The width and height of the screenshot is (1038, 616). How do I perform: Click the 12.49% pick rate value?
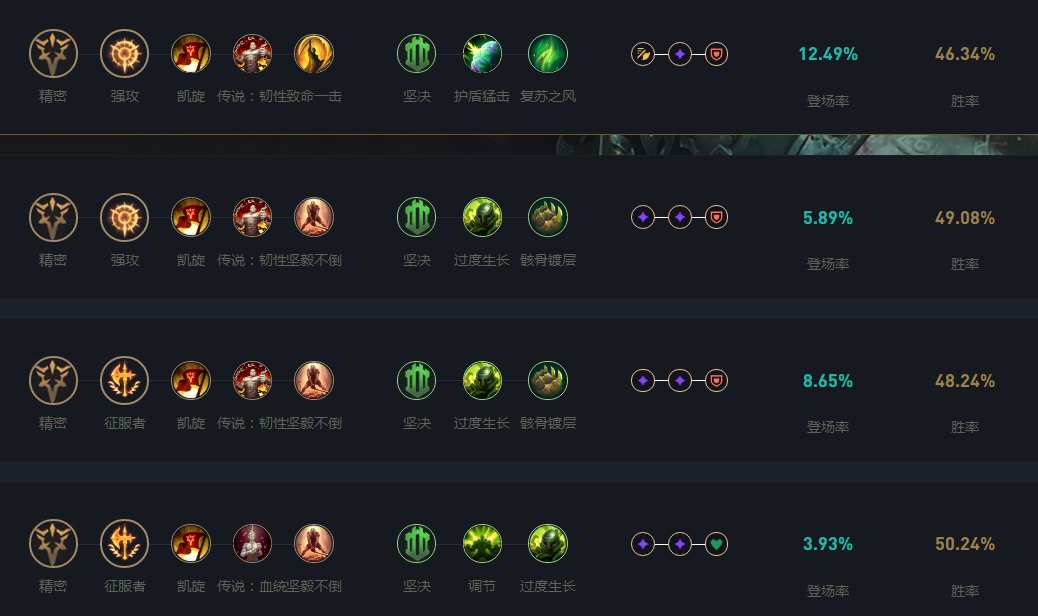coord(828,54)
